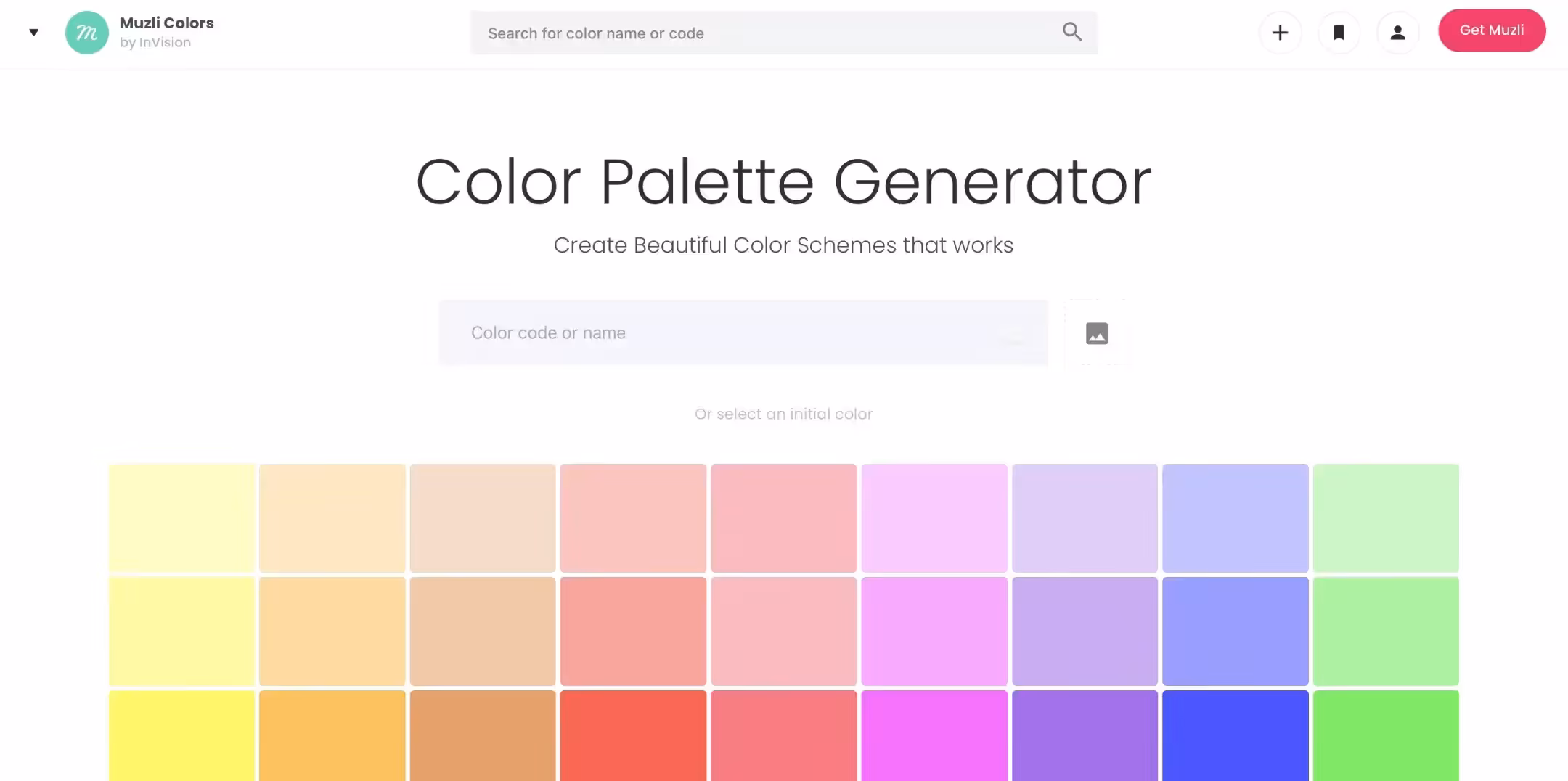
Task: Choose the magenta swatch in bottom row
Action: tap(934, 735)
